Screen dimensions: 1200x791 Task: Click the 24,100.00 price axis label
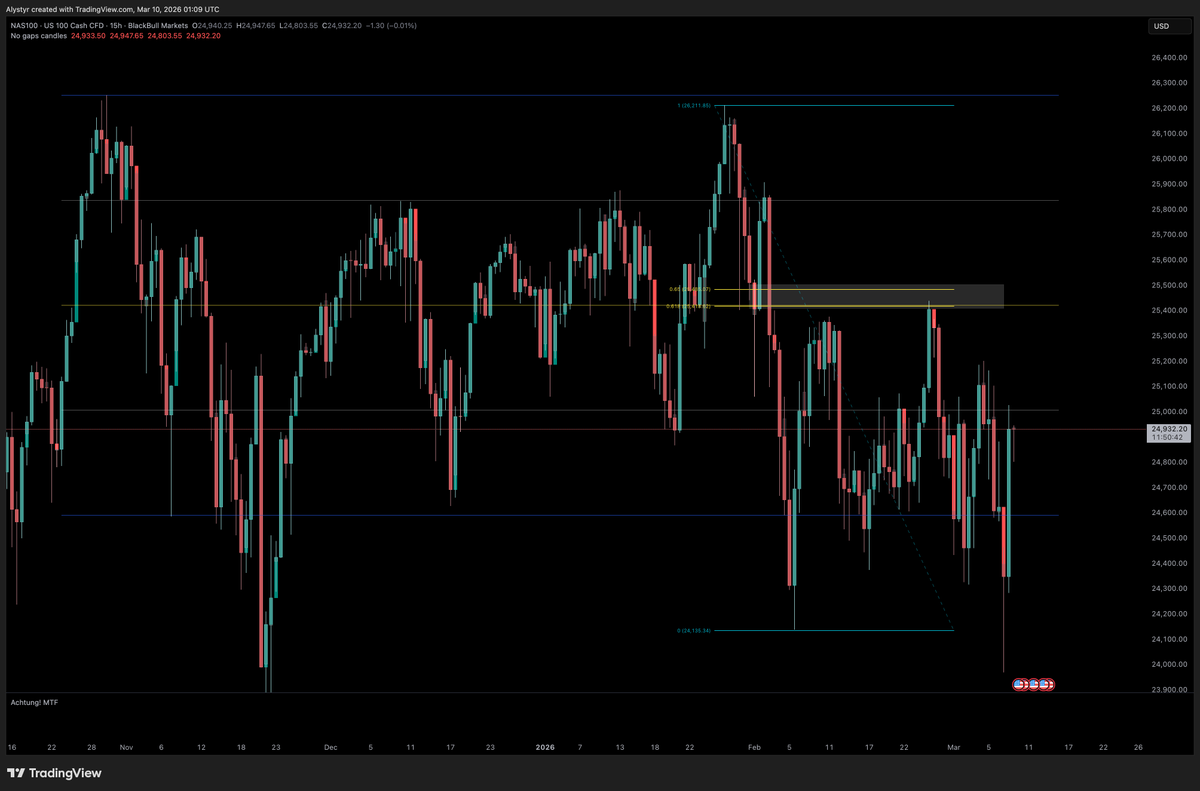[1169, 639]
